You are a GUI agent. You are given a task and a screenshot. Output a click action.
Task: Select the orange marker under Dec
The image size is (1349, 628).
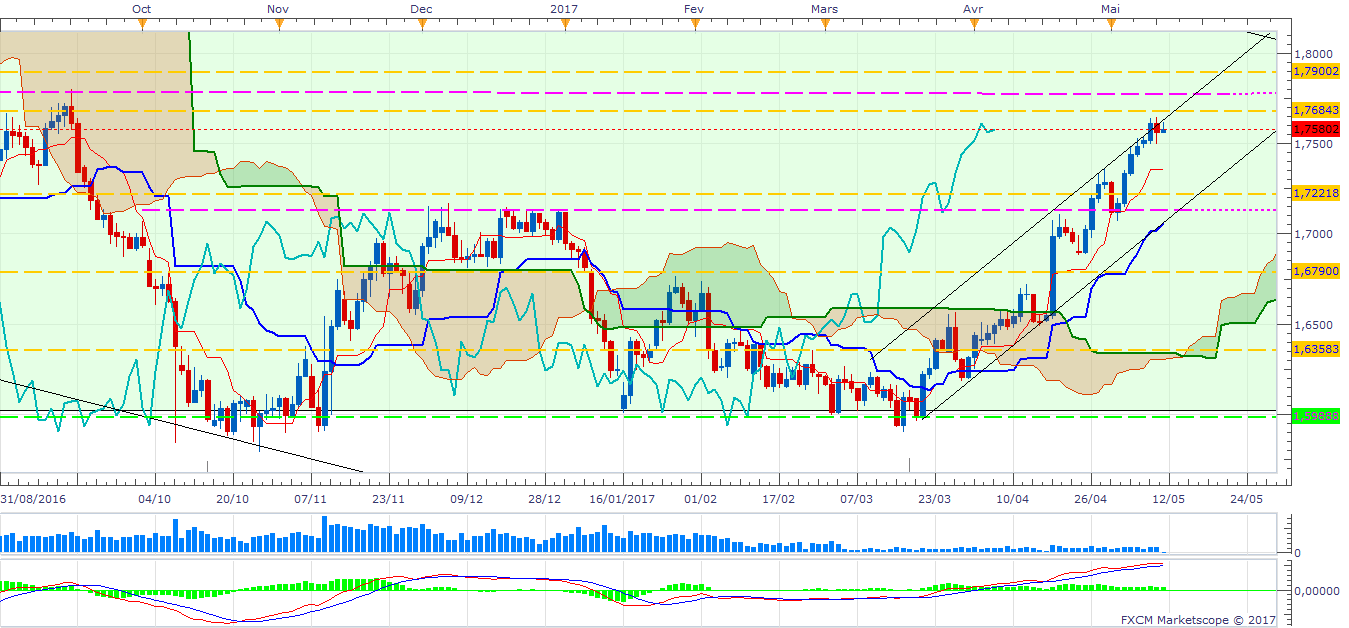(x=422, y=25)
